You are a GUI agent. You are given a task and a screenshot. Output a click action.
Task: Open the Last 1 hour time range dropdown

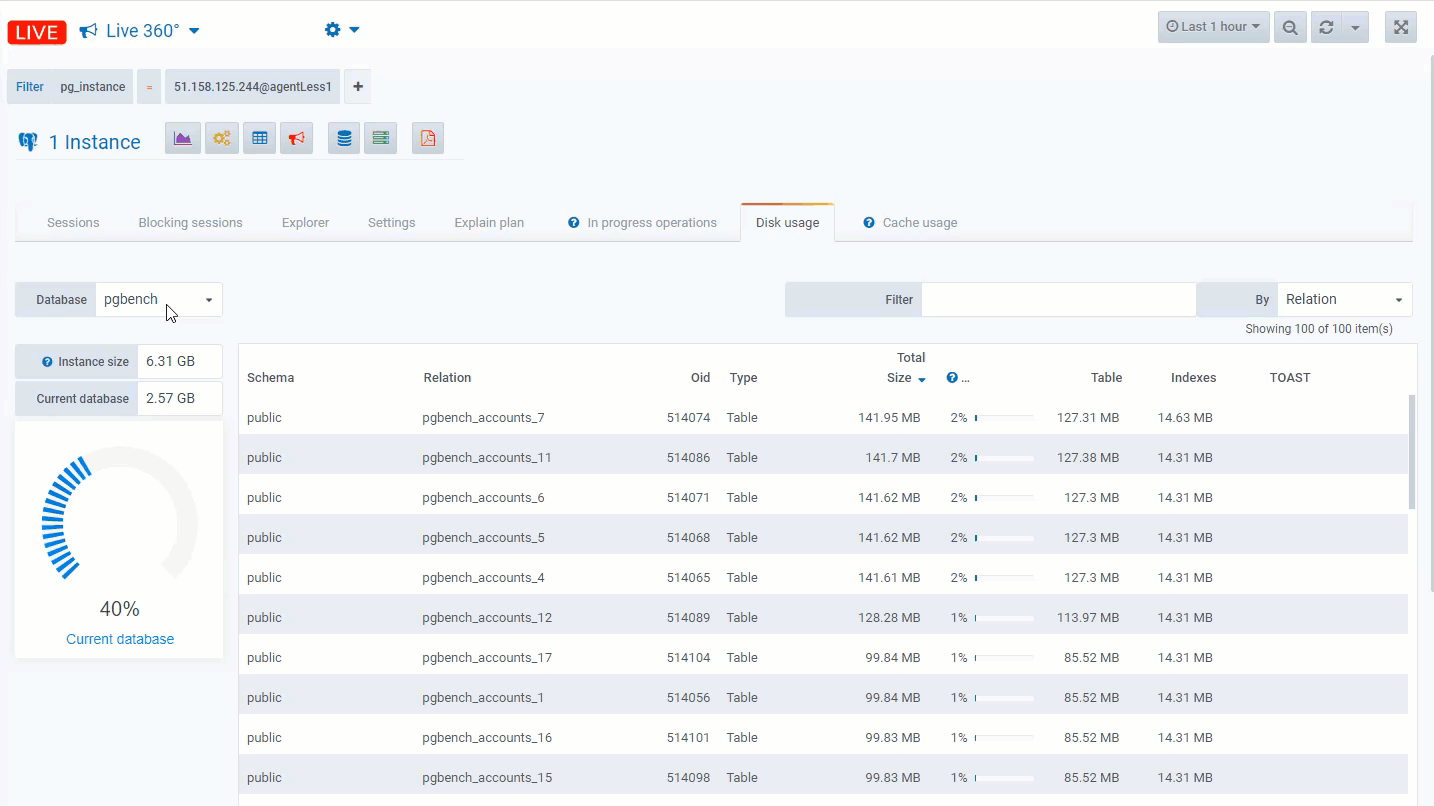point(1213,27)
